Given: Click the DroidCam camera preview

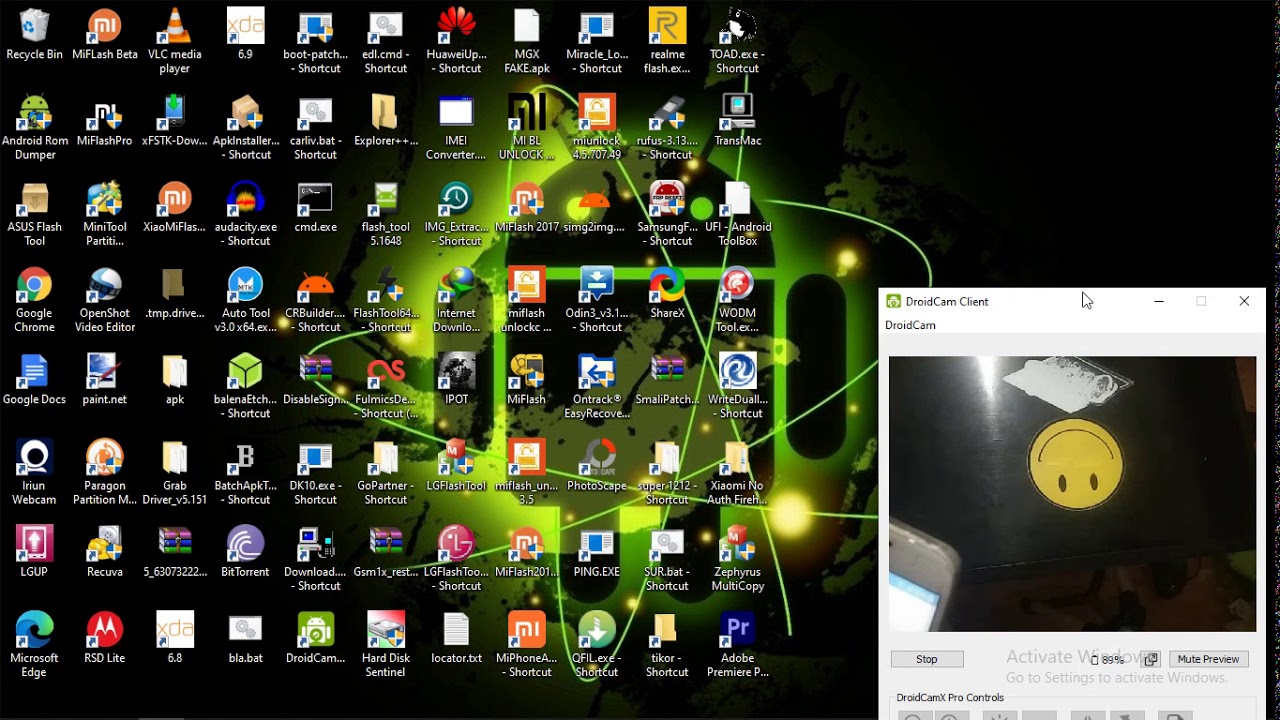Looking at the screenshot, I should pos(1072,494).
